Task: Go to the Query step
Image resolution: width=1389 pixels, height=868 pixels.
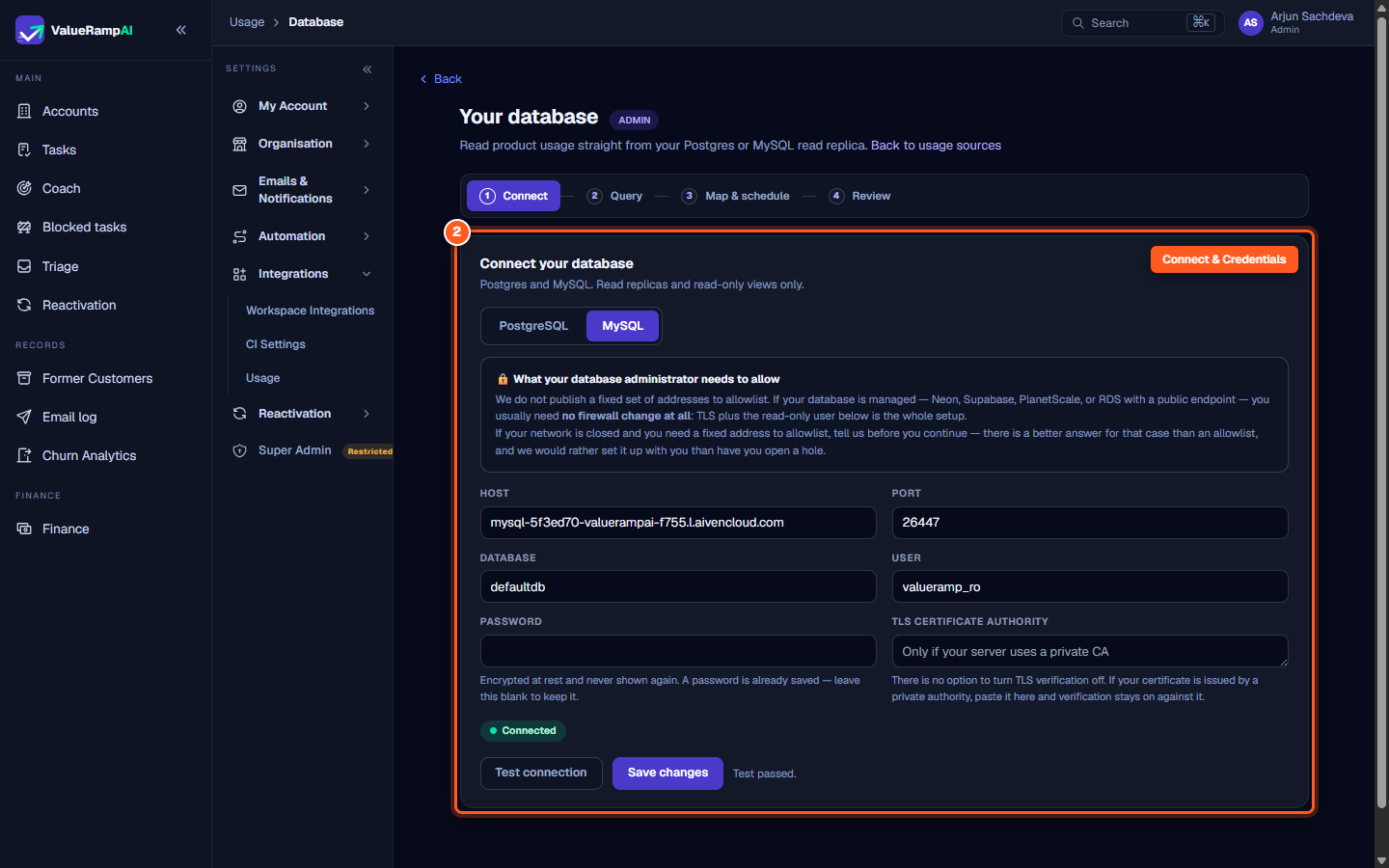Action: (x=614, y=196)
